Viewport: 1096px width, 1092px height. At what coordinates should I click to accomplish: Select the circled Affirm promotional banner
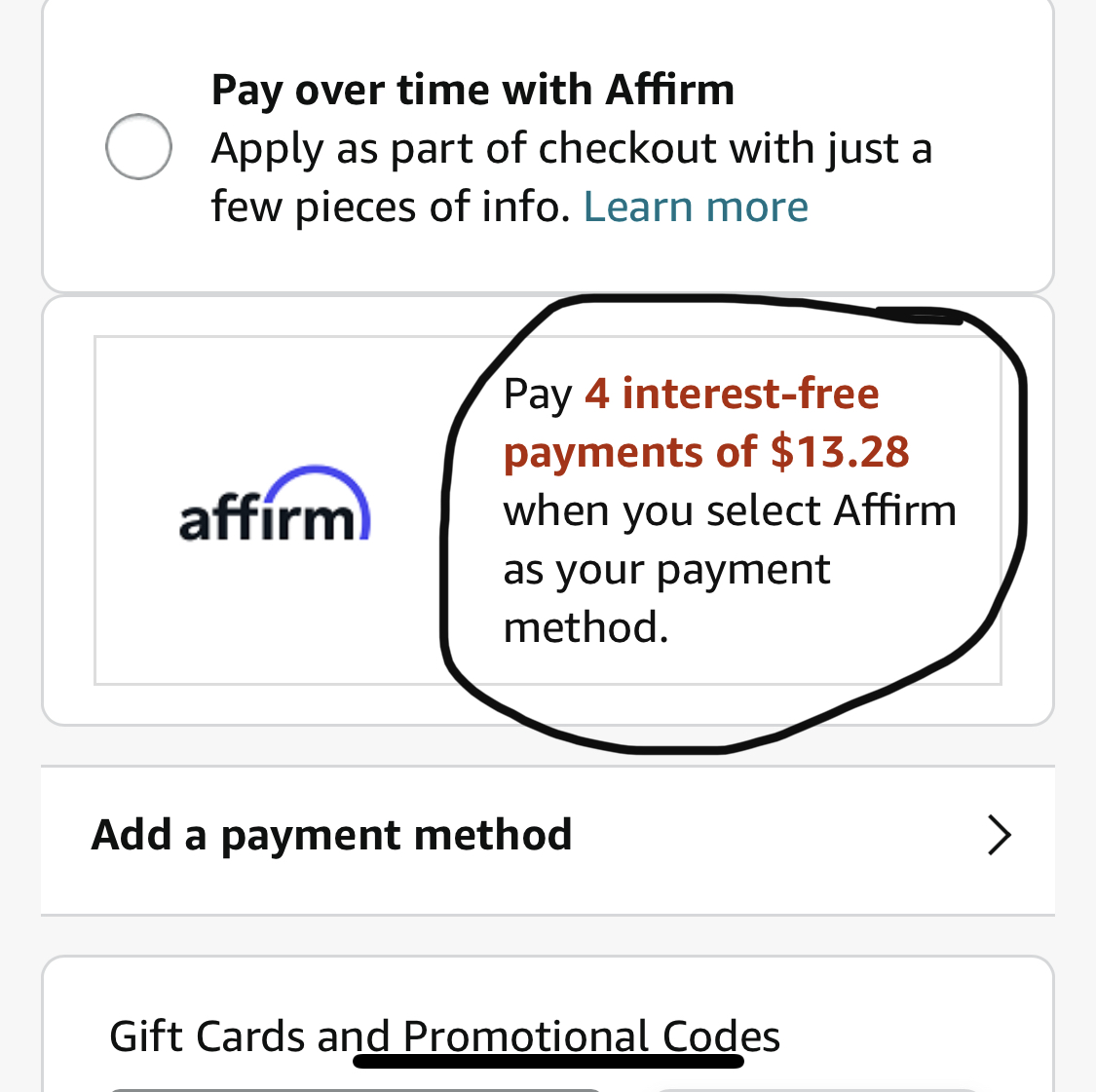(x=729, y=509)
